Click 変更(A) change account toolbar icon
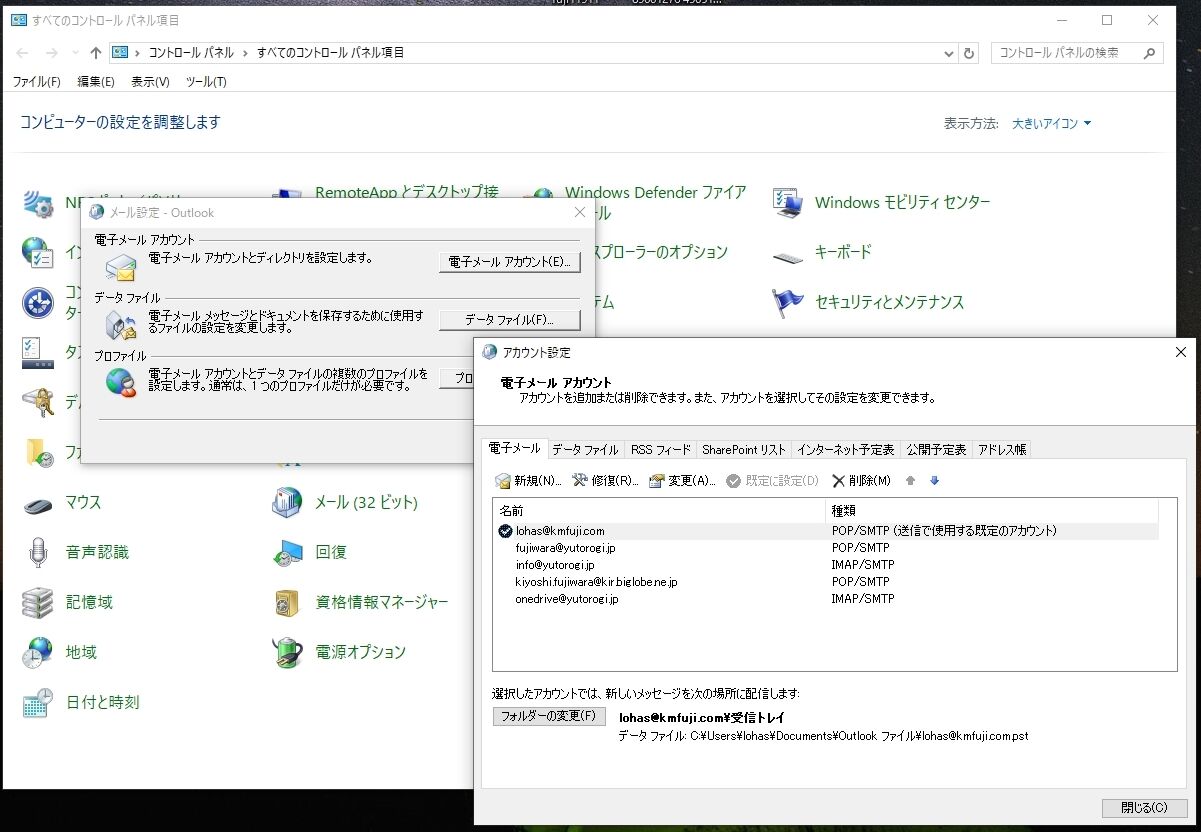The height and width of the screenshot is (832, 1201). (x=657, y=481)
